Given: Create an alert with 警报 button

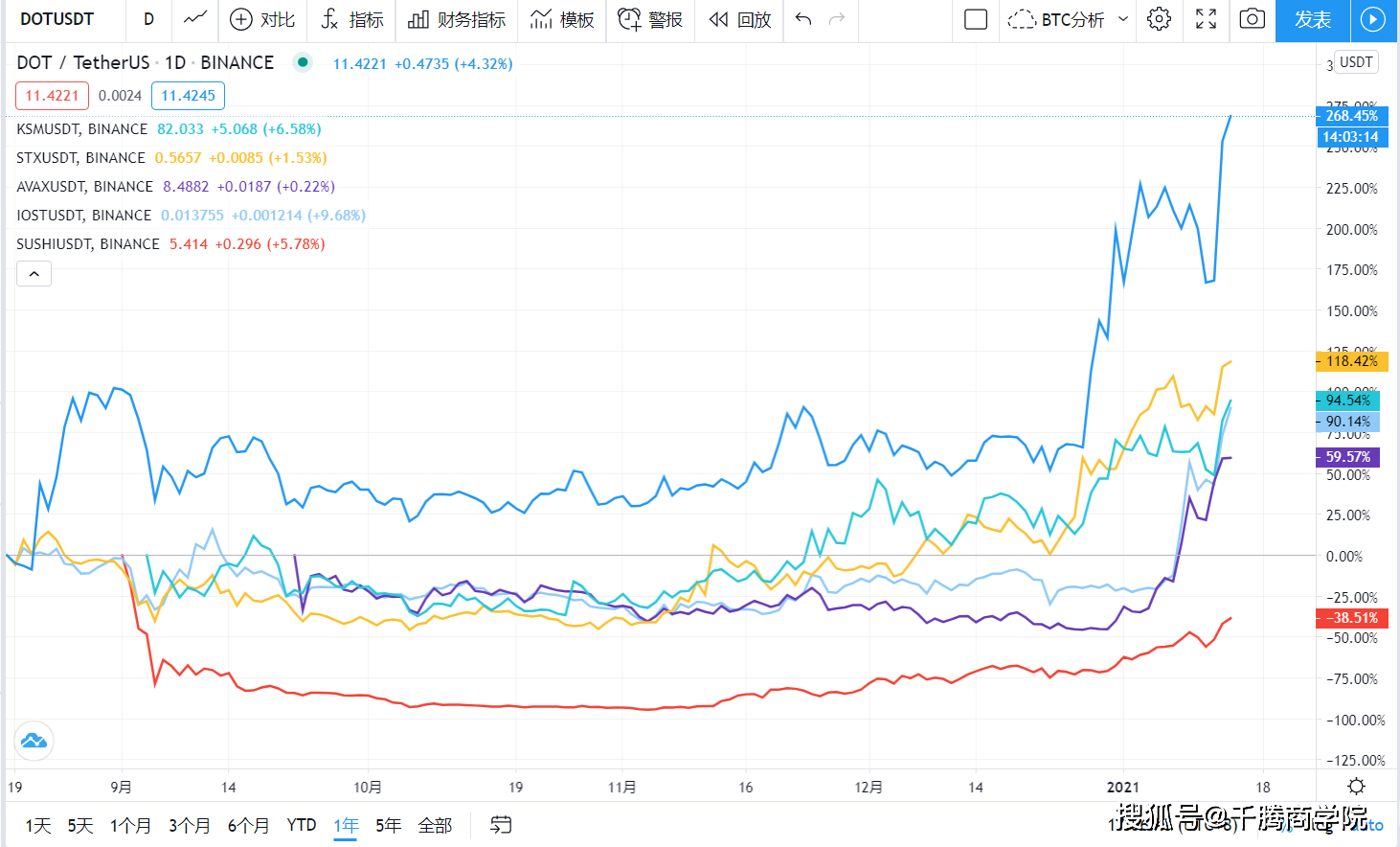Looking at the screenshot, I should click(x=650, y=19).
